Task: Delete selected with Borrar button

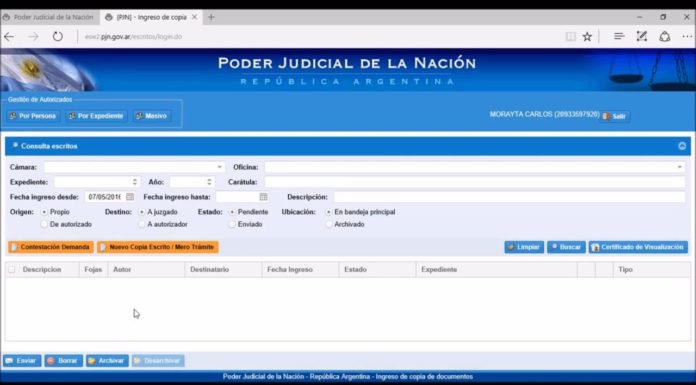Action: 63,361
